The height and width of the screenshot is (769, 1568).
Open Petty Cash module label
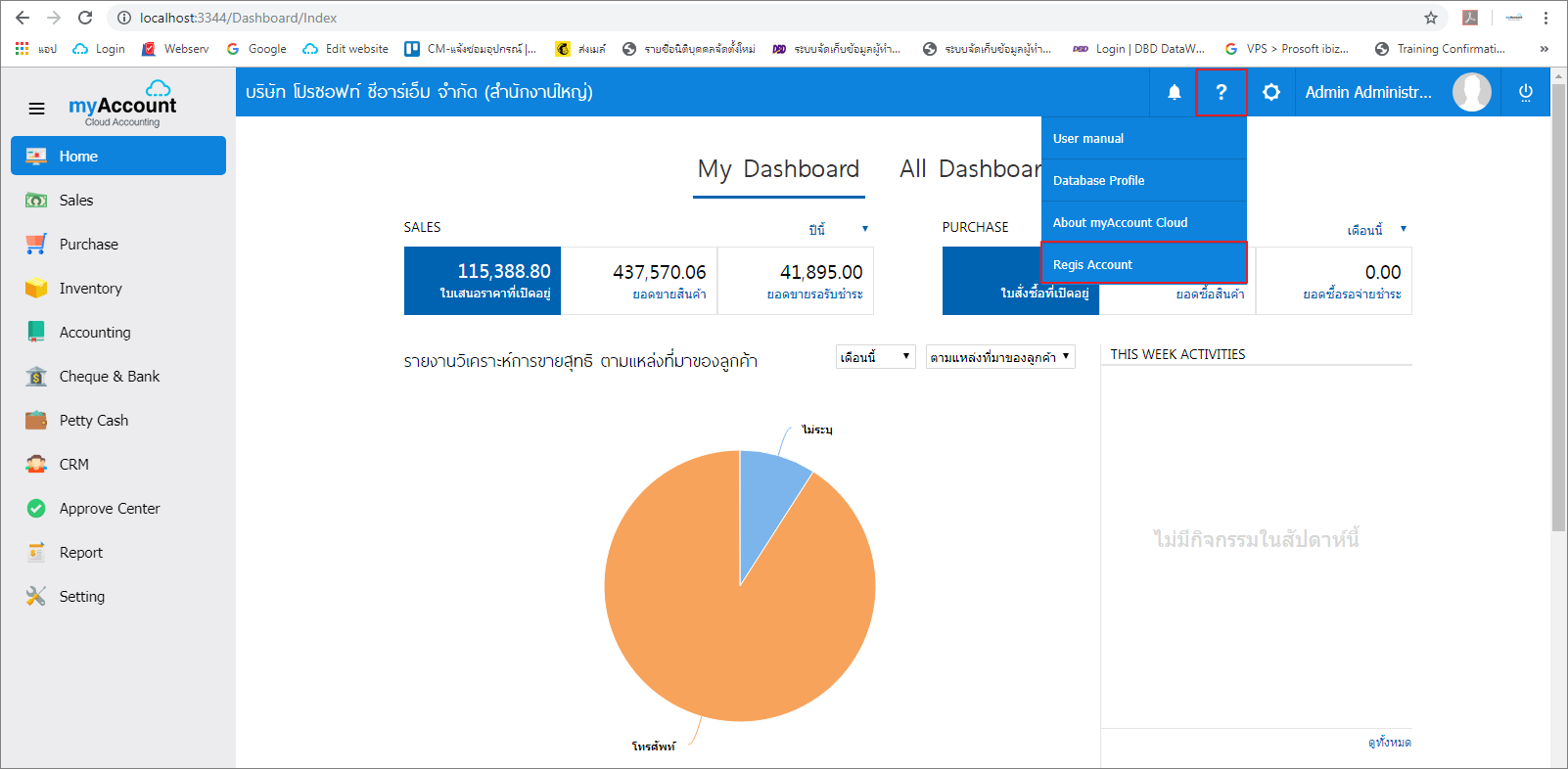pos(94,421)
